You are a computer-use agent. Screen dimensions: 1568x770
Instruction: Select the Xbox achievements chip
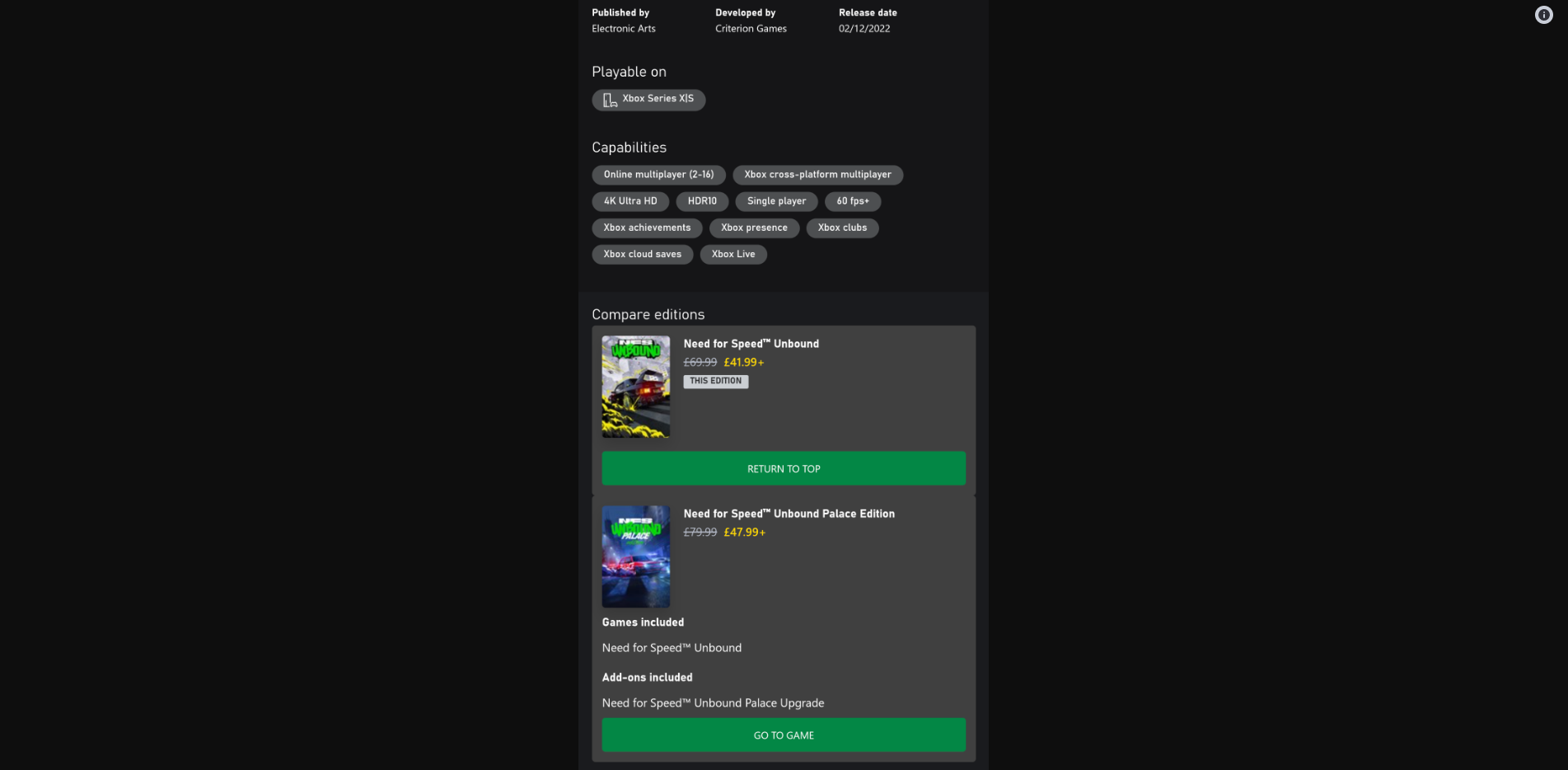[x=647, y=228]
